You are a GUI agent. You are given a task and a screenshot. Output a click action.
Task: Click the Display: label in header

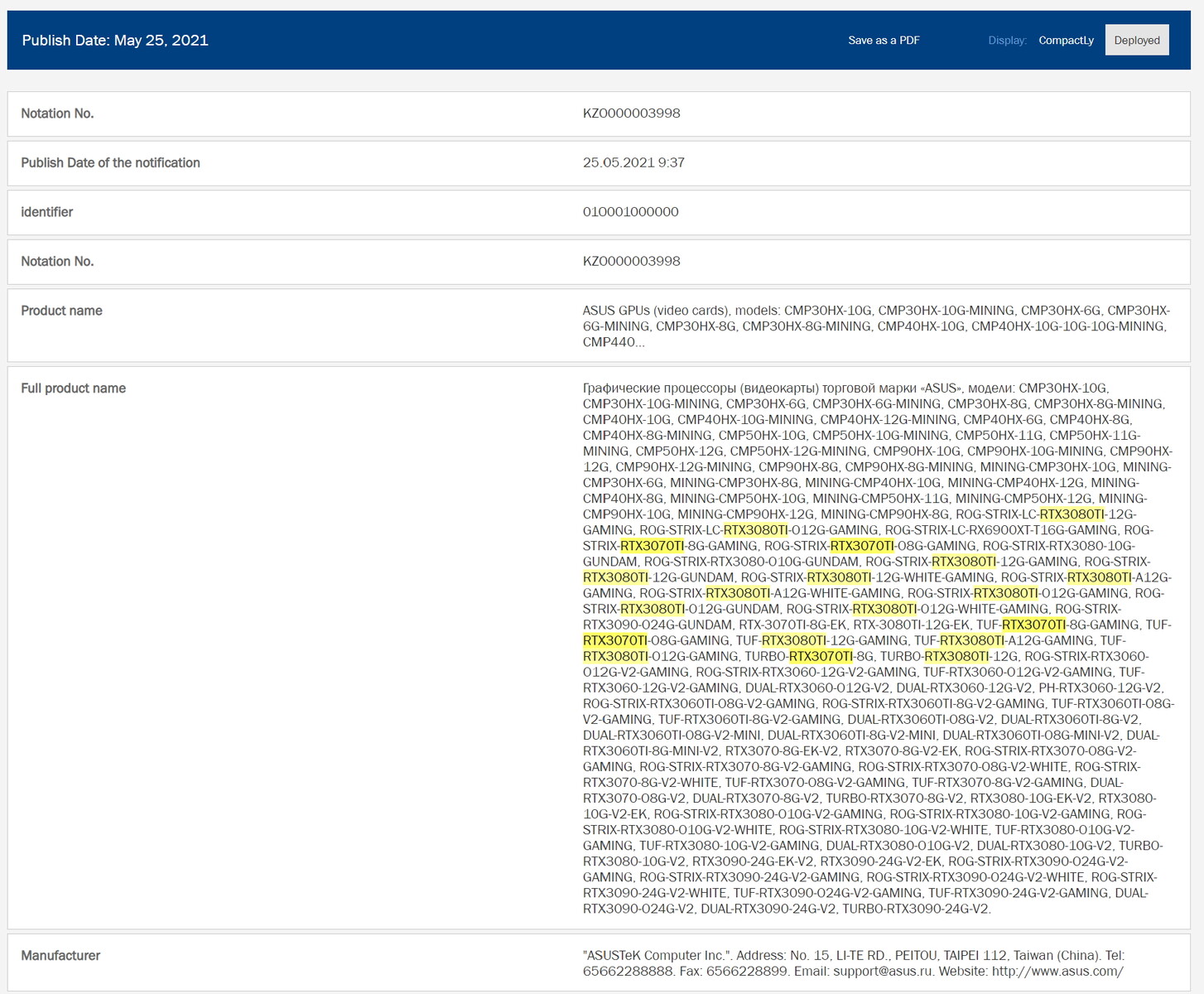1007,41
